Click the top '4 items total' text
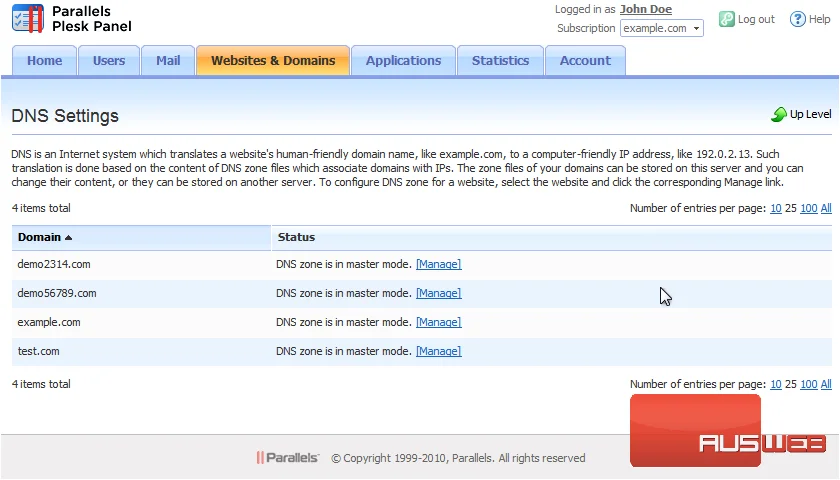840x480 pixels. tap(41, 208)
